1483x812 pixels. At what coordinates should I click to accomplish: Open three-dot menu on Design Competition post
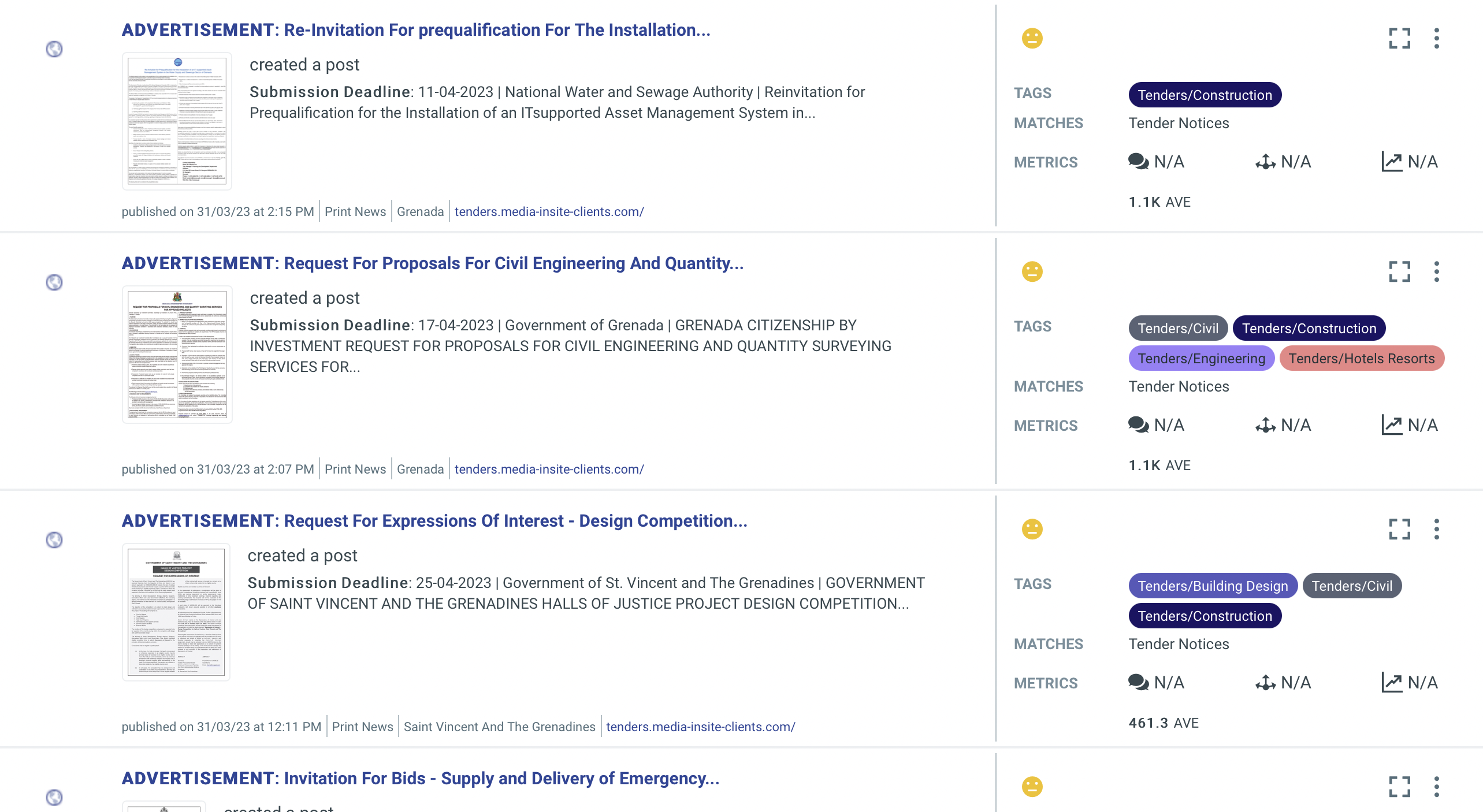coord(1436,529)
